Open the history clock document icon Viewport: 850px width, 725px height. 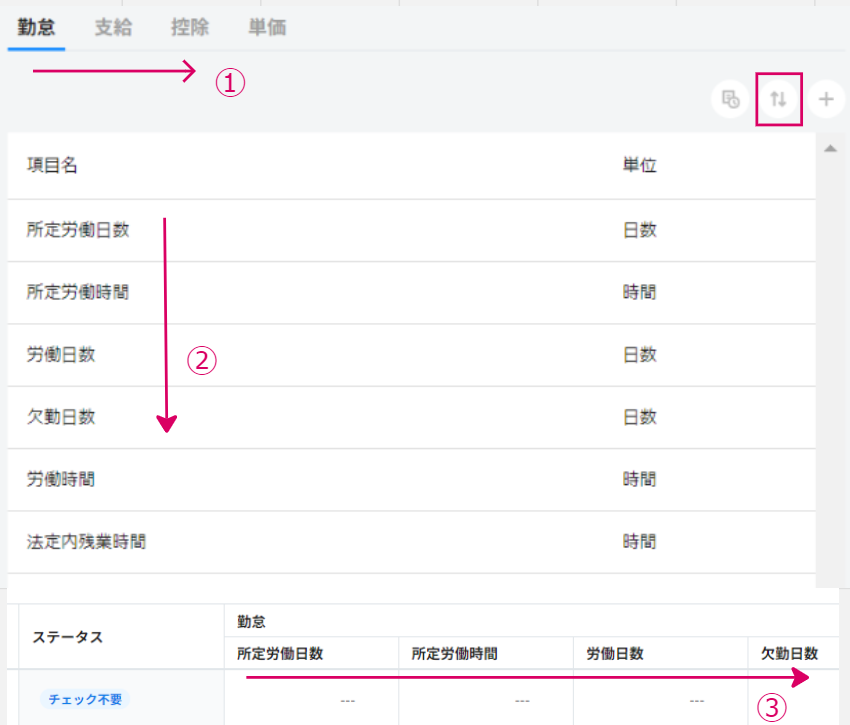730,99
